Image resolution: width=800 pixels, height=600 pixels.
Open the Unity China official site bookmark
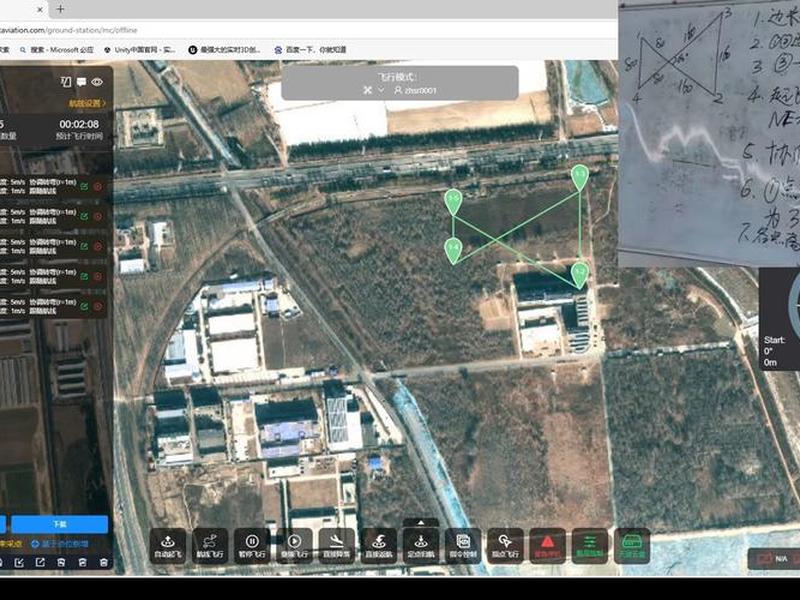(x=139, y=50)
